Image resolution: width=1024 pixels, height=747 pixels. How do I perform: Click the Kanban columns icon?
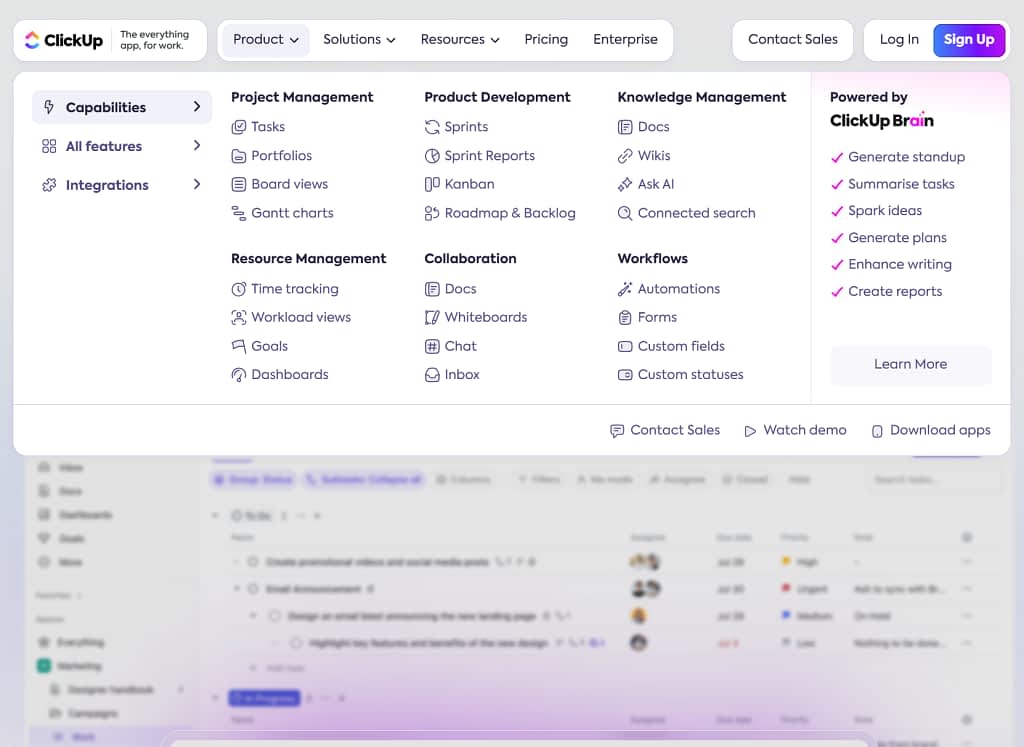click(x=432, y=185)
